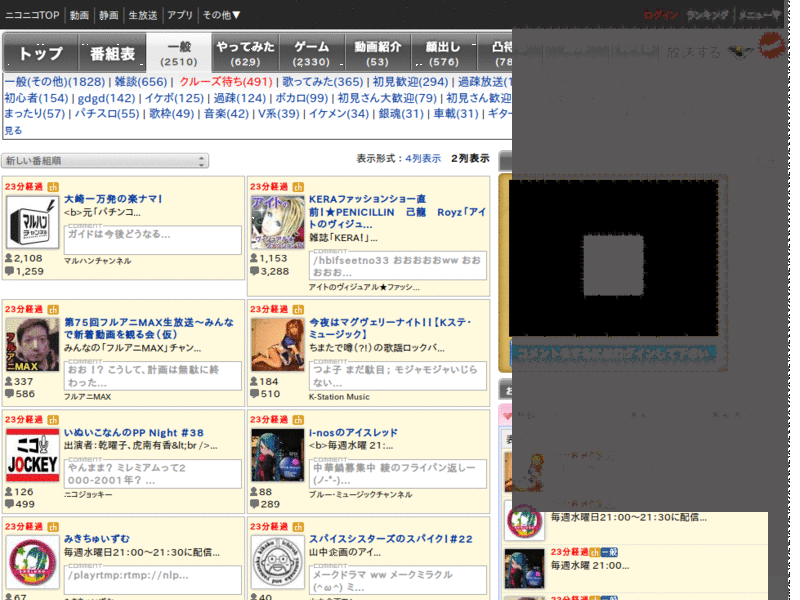Image resolution: width=800 pixels, height=600 pixels.
Task: Open the 一般(その他)(1828) tag link
Action: click(x=55, y=82)
